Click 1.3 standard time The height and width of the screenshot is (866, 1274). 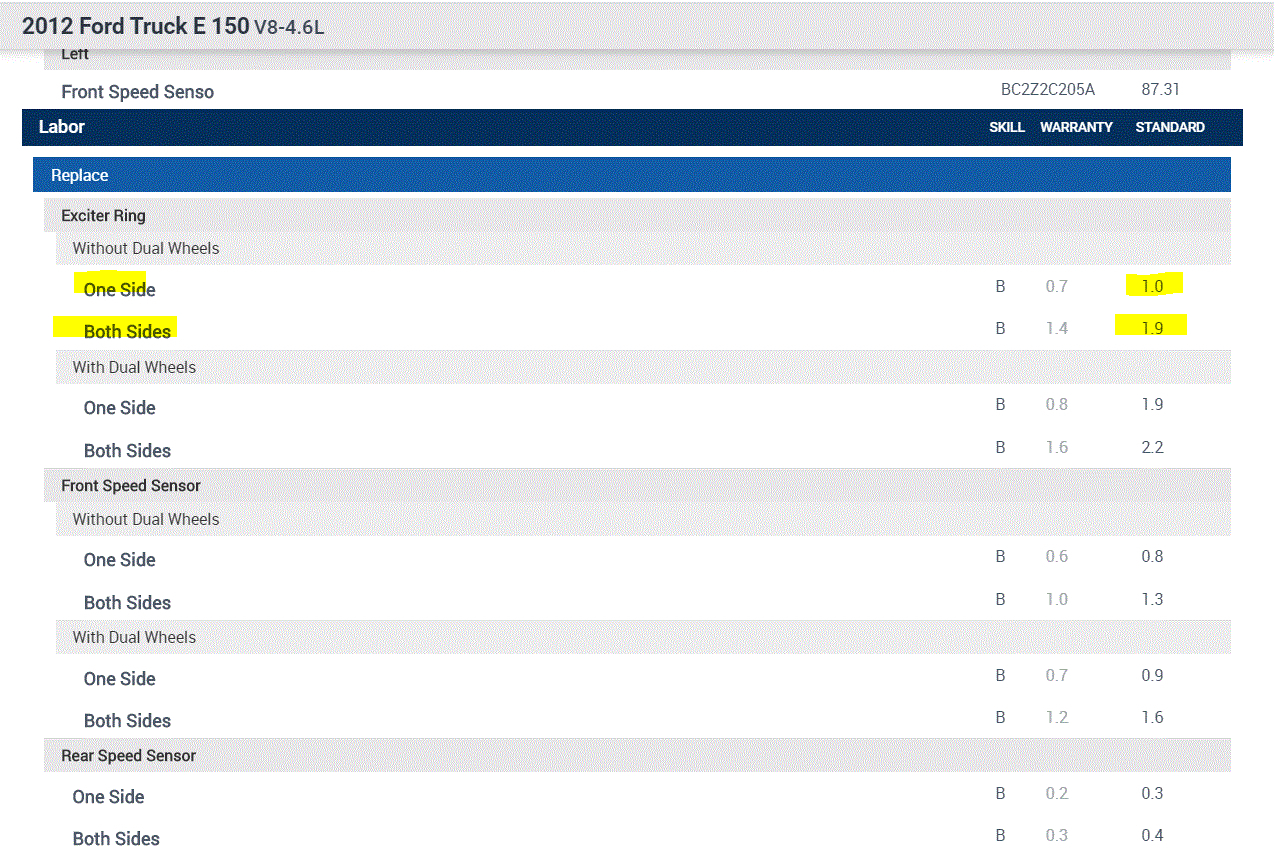pos(1152,599)
